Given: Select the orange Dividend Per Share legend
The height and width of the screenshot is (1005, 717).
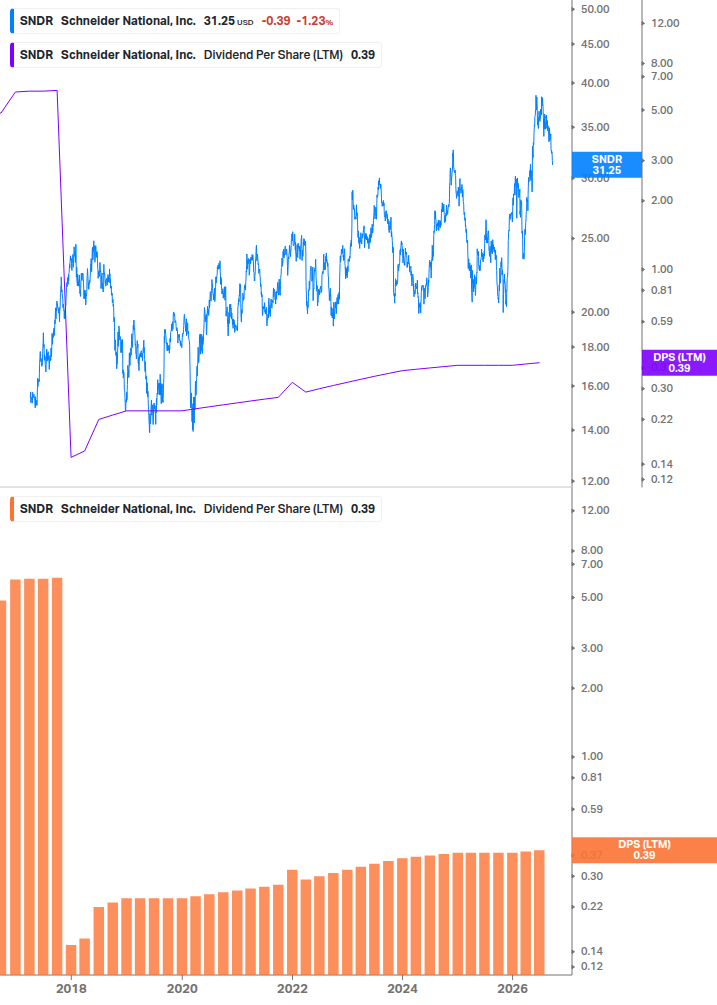Looking at the screenshot, I should (x=195, y=509).
